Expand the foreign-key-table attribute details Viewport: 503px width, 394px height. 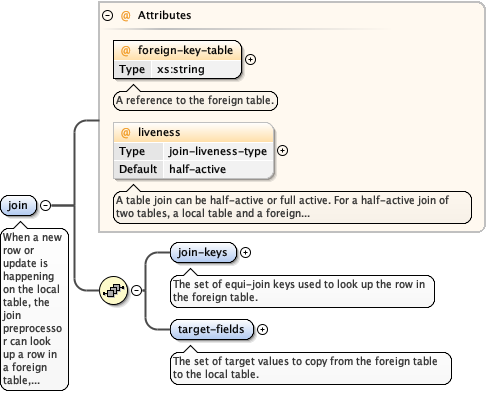[x=250, y=60]
